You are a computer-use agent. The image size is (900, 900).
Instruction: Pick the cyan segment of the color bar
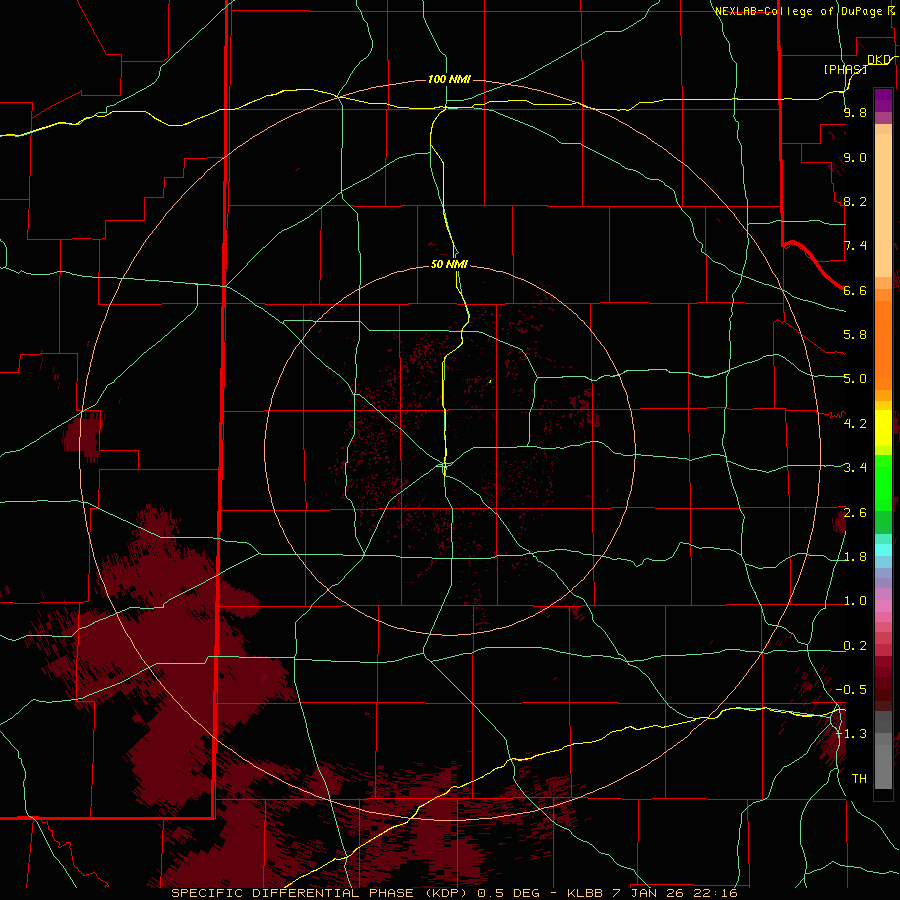click(883, 550)
